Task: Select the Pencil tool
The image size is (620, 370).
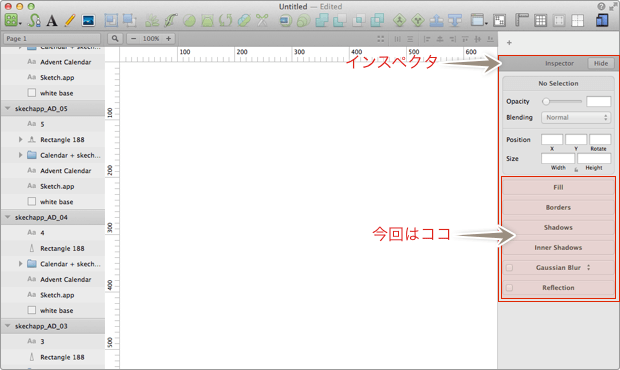Action: click(70, 20)
